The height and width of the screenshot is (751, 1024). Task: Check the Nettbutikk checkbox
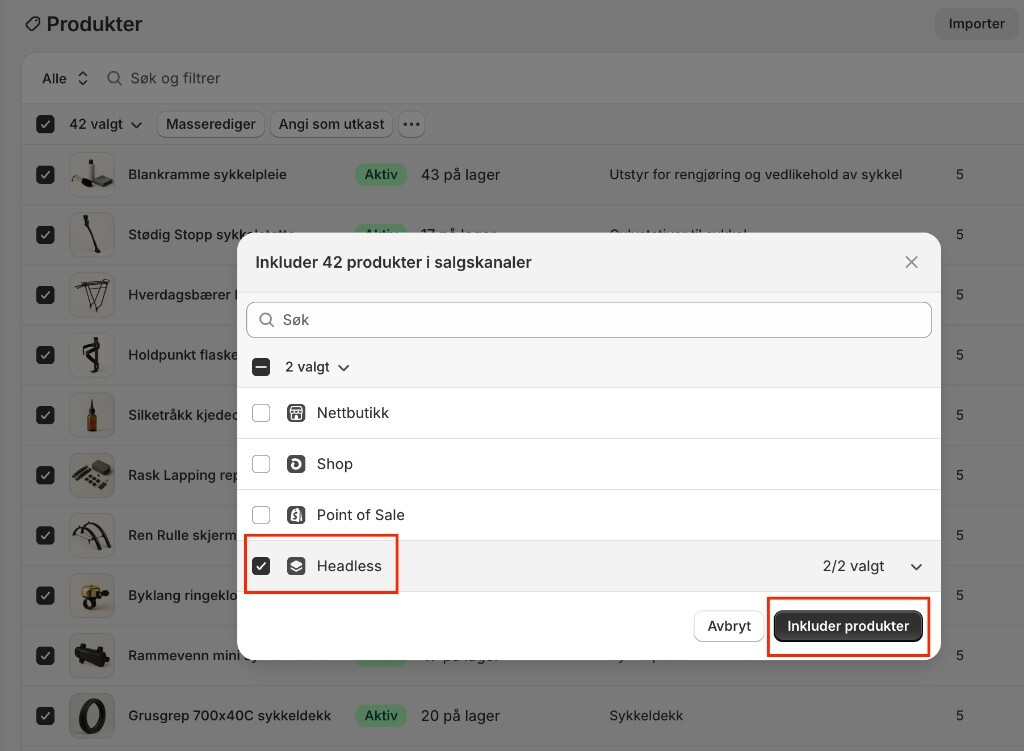[261, 413]
